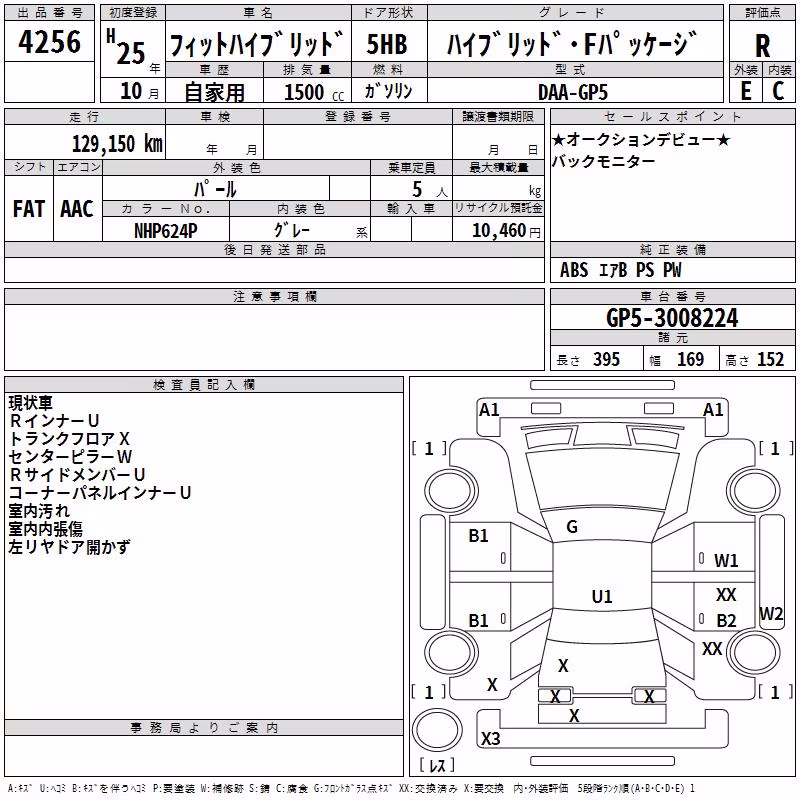Click the U1 mark on the roof

[x=602, y=596]
